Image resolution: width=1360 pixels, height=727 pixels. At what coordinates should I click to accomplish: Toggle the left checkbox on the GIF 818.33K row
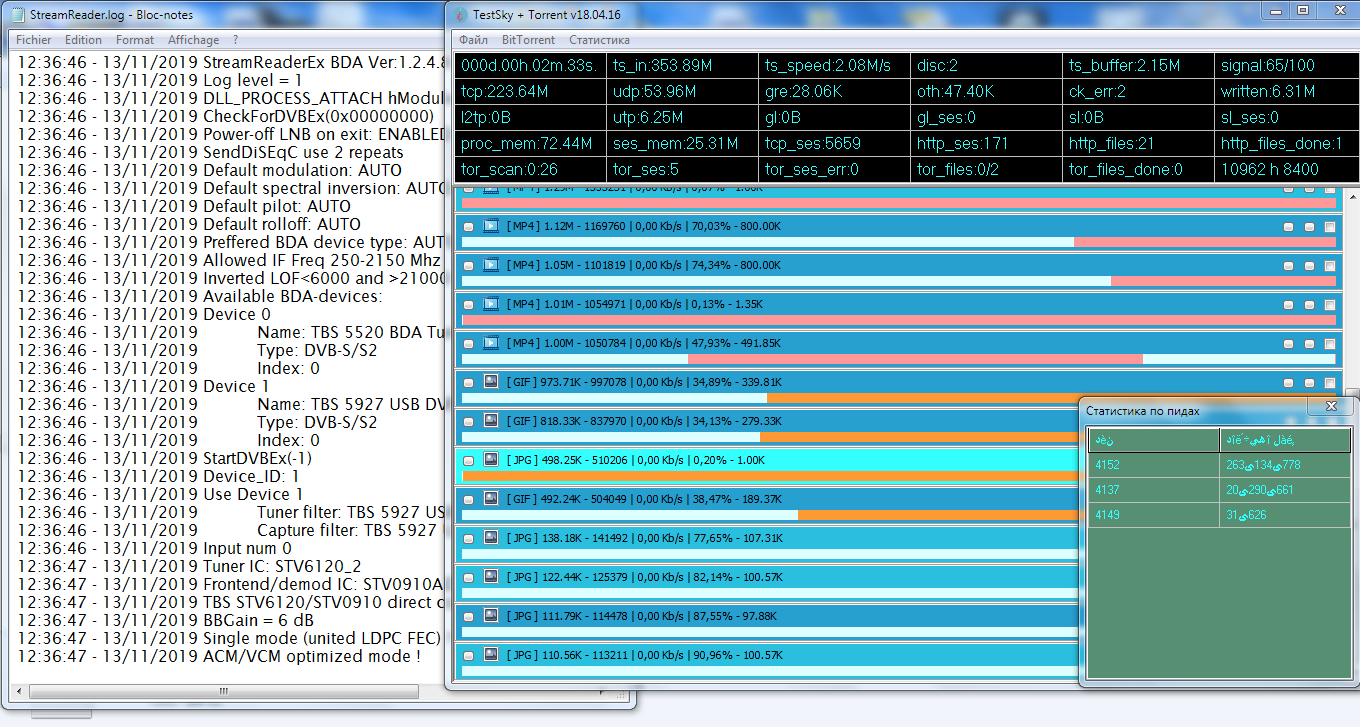click(x=469, y=422)
